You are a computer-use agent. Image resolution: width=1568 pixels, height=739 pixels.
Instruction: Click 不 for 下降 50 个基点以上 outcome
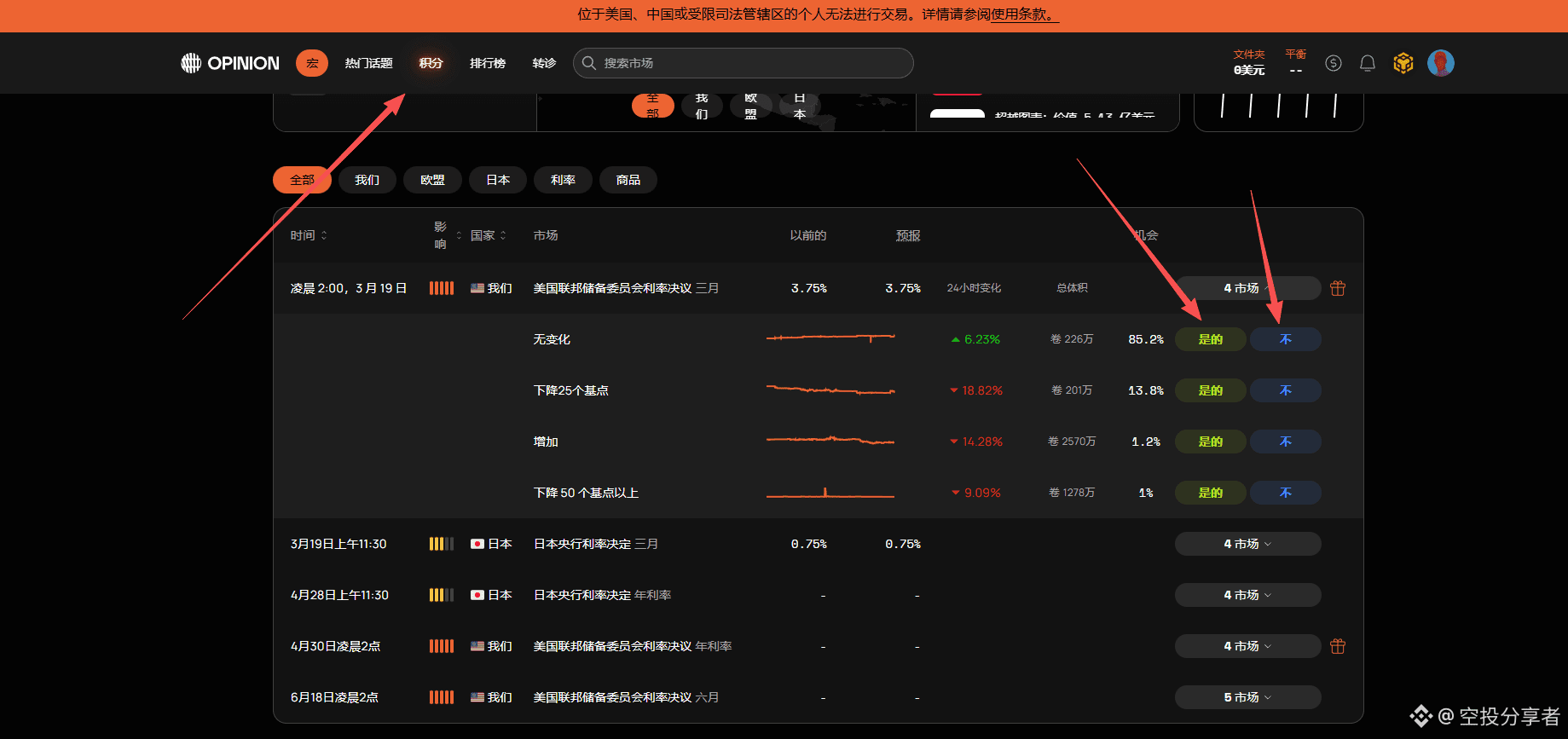pos(1286,493)
